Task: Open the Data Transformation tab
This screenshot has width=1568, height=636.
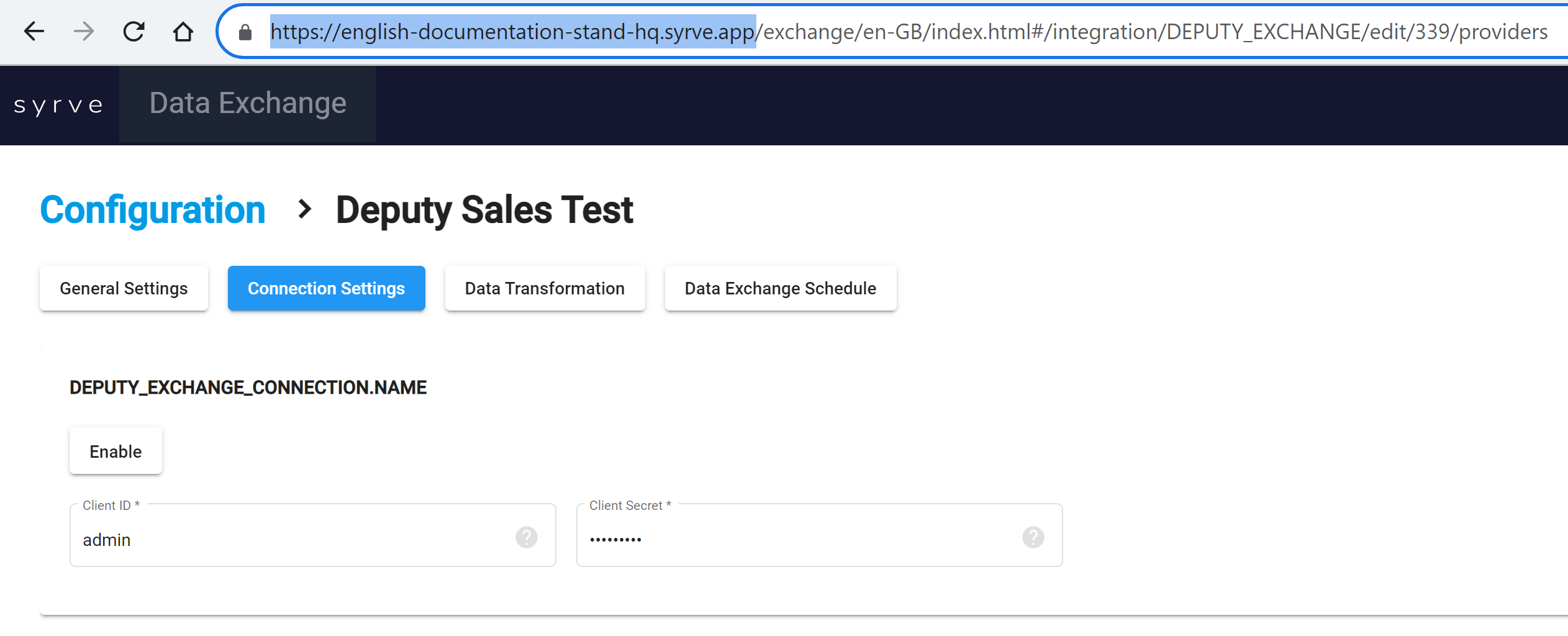Action: coord(545,289)
